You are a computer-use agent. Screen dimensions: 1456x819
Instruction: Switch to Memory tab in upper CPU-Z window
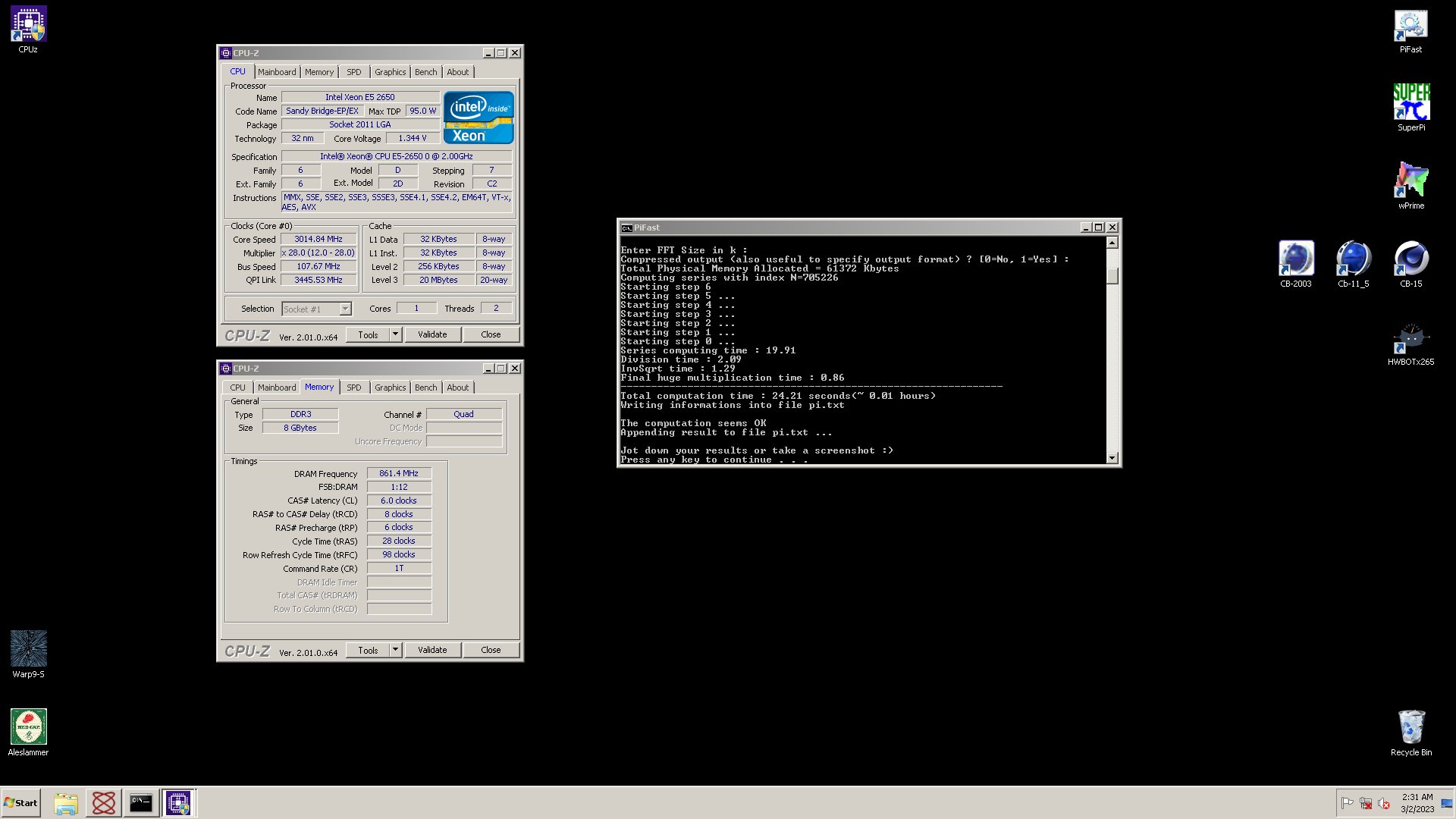(x=319, y=72)
